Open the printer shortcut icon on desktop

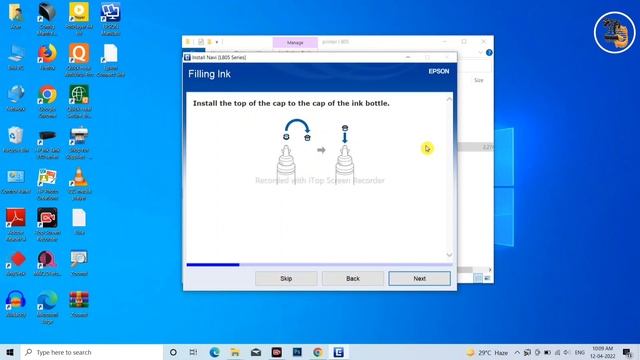pyautogui.click(x=79, y=142)
